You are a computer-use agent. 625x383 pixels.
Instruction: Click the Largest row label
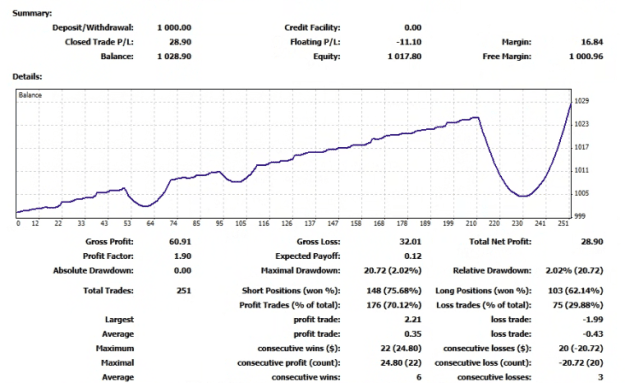click(x=119, y=319)
